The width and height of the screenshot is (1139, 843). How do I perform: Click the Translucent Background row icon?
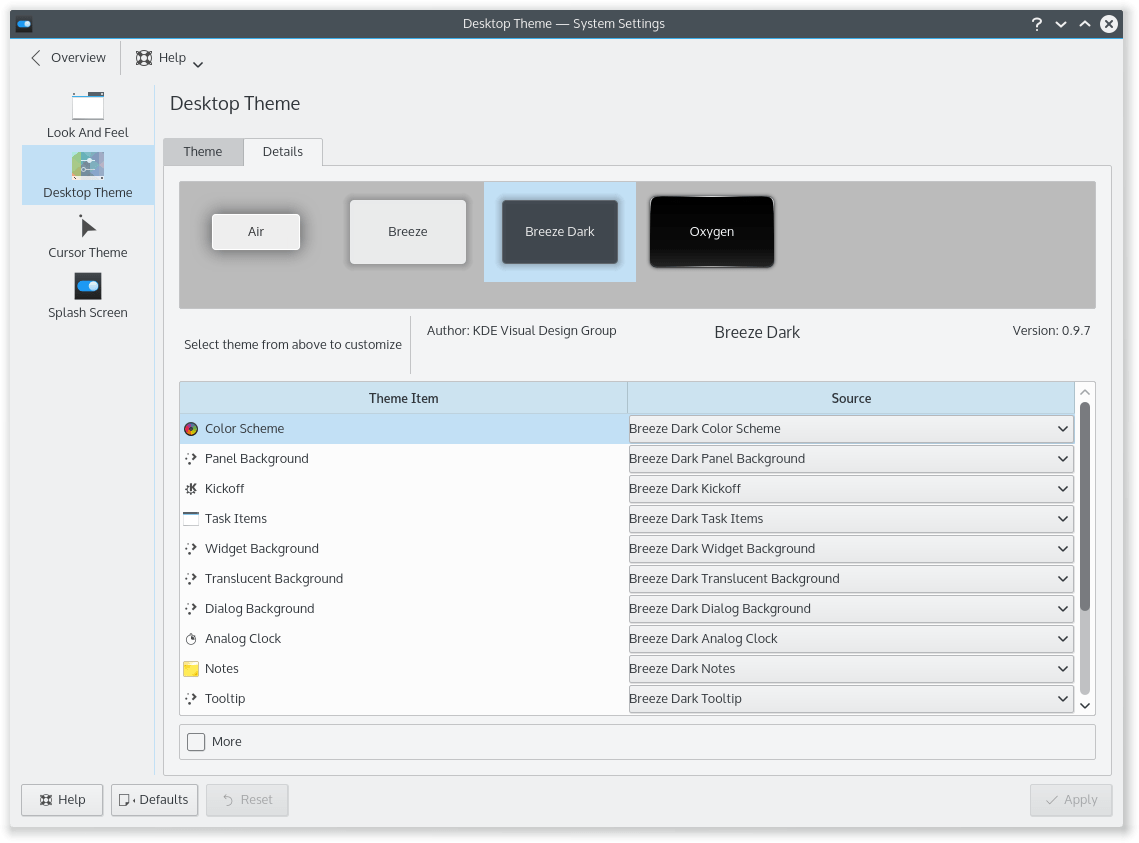(x=191, y=579)
